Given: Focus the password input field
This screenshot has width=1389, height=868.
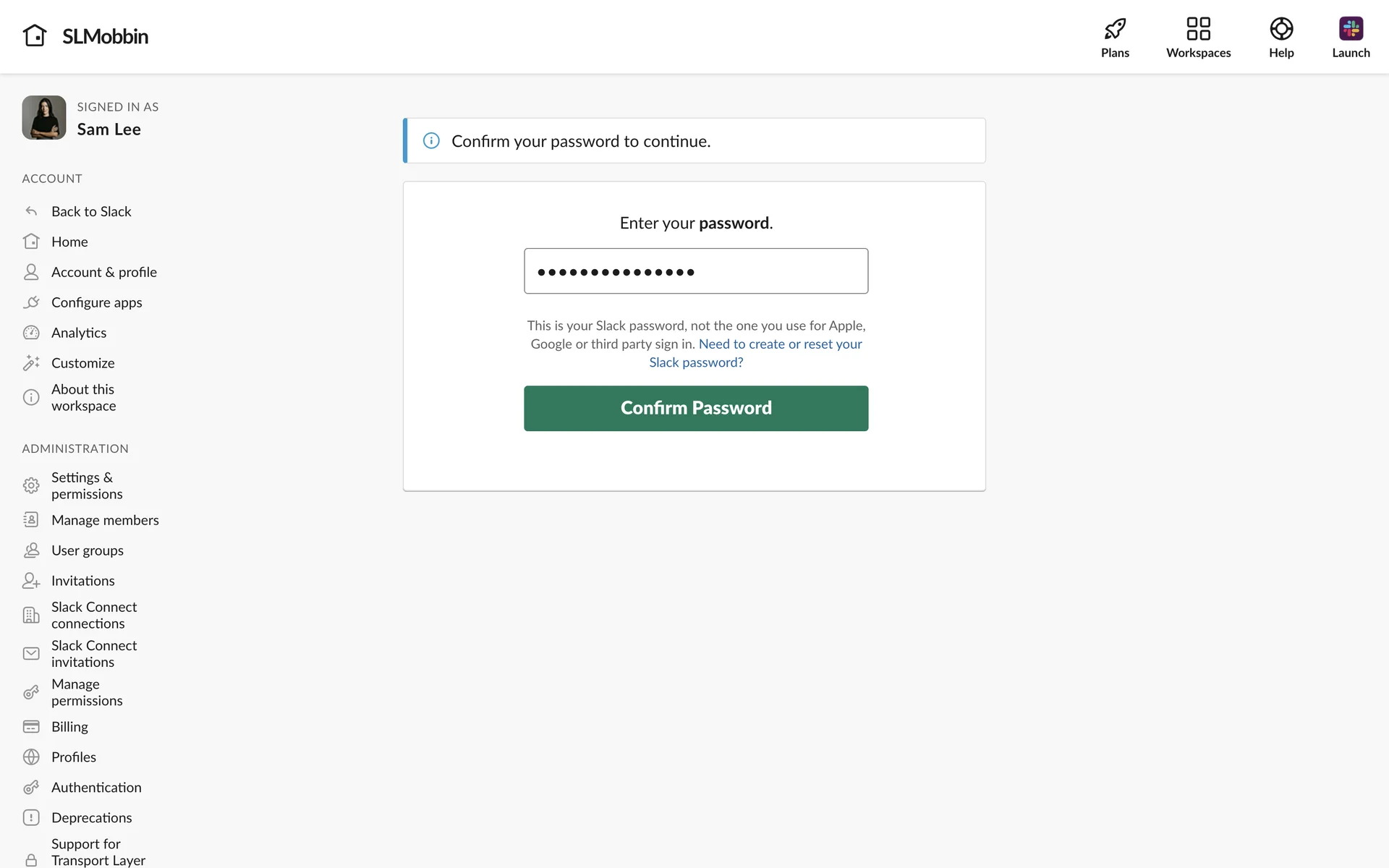Looking at the screenshot, I should (696, 271).
